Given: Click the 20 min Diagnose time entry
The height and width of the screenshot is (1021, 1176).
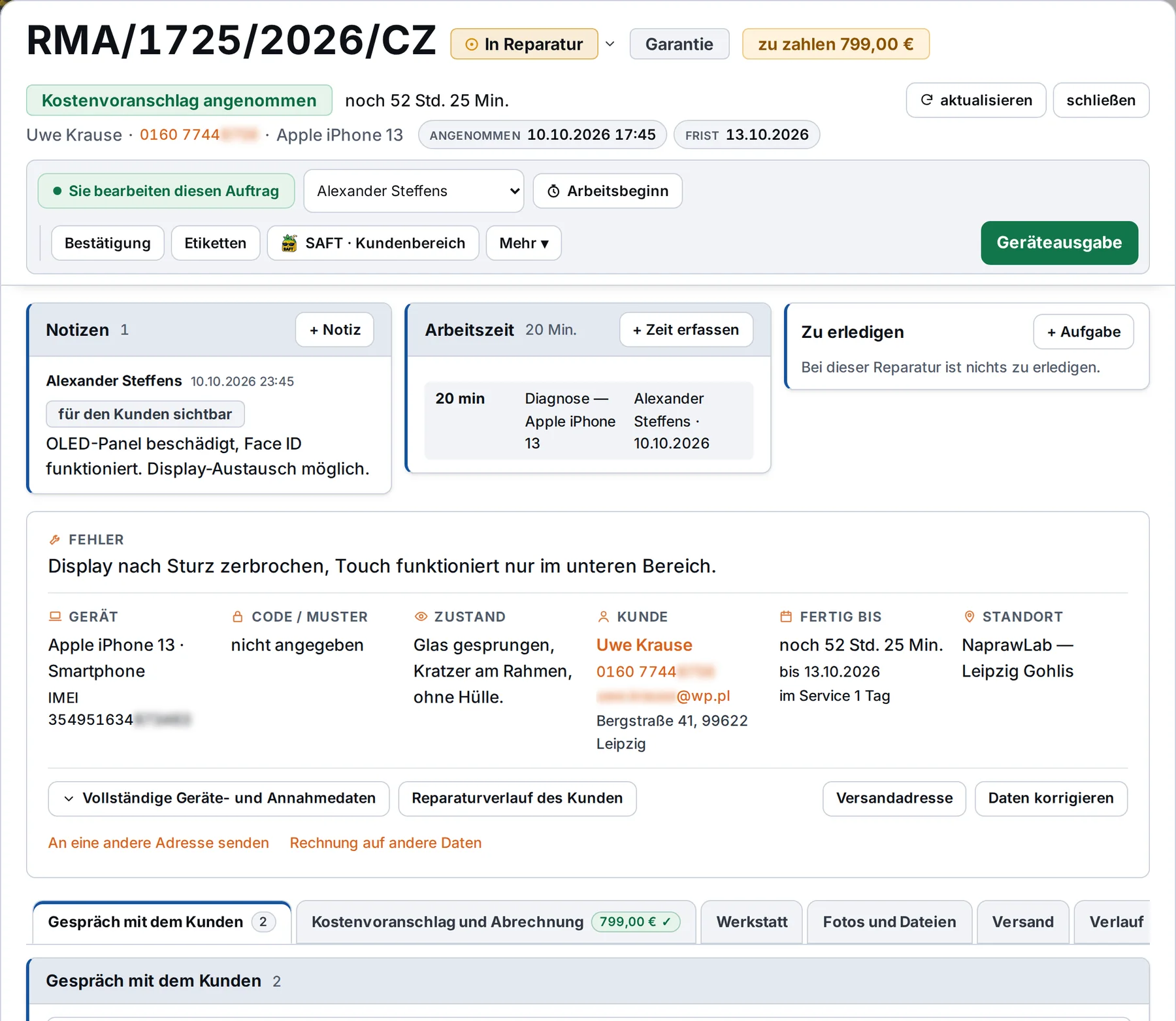Looking at the screenshot, I should pos(589,420).
